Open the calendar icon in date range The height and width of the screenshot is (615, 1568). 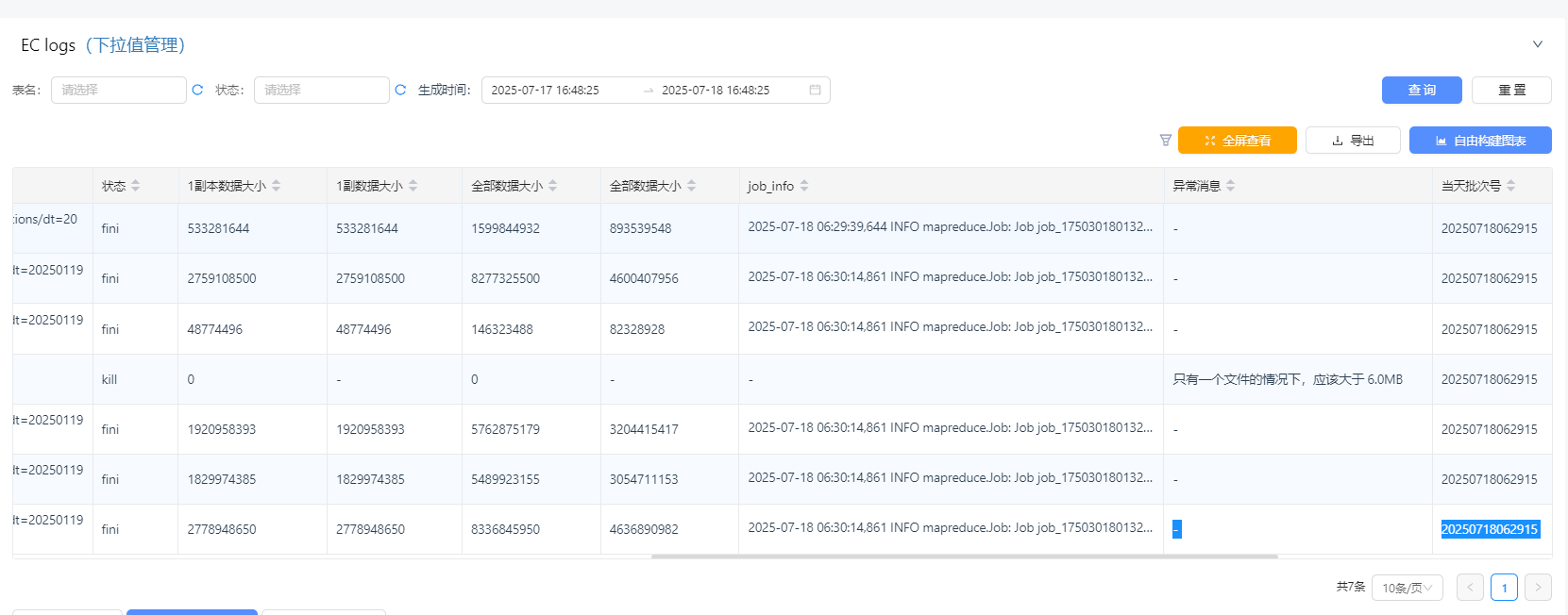[x=815, y=91]
